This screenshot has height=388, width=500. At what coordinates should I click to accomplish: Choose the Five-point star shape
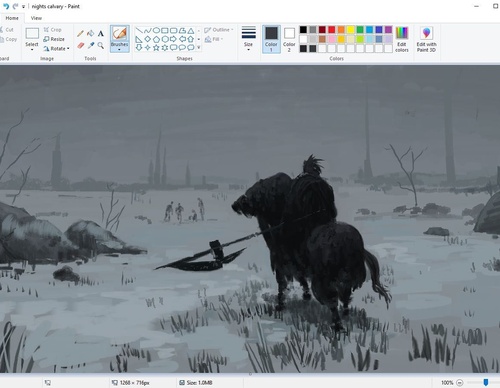pos(156,47)
